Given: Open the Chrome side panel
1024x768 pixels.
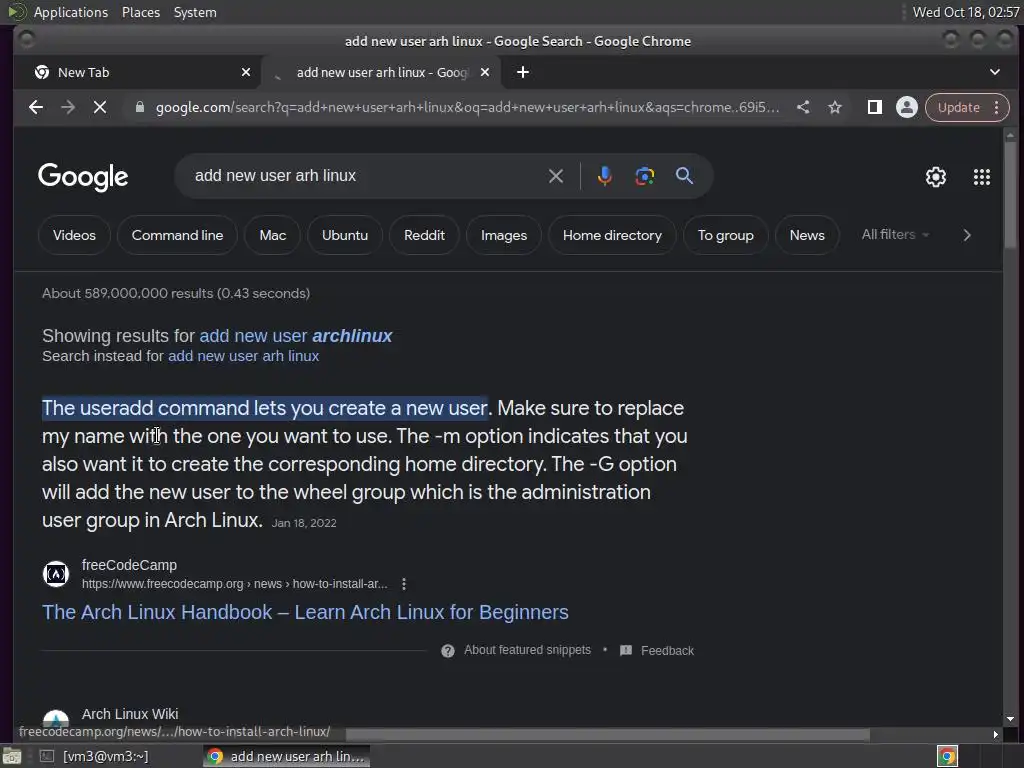Looking at the screenshot, I should (874, 107).
